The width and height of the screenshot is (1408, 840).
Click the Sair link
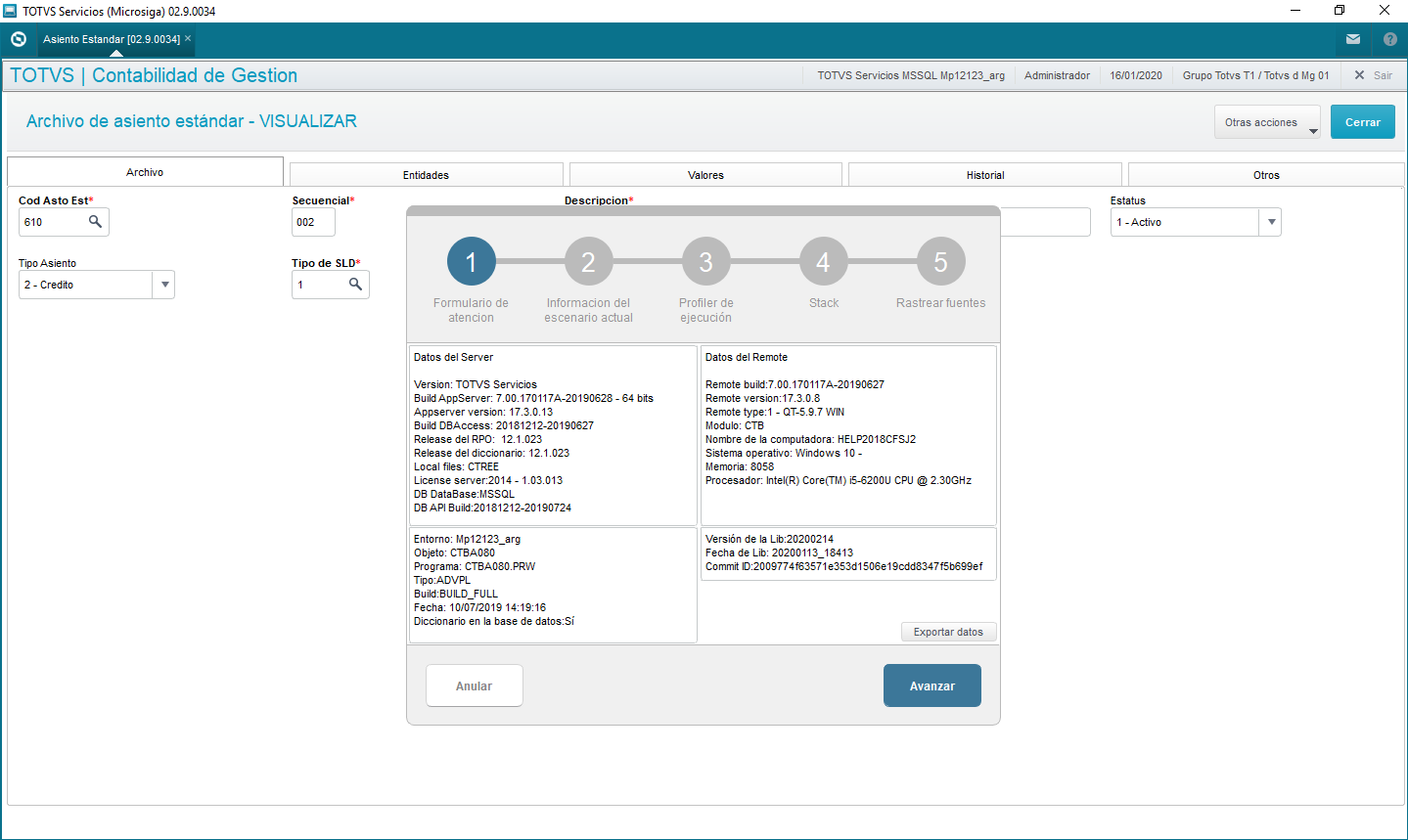1383,75
